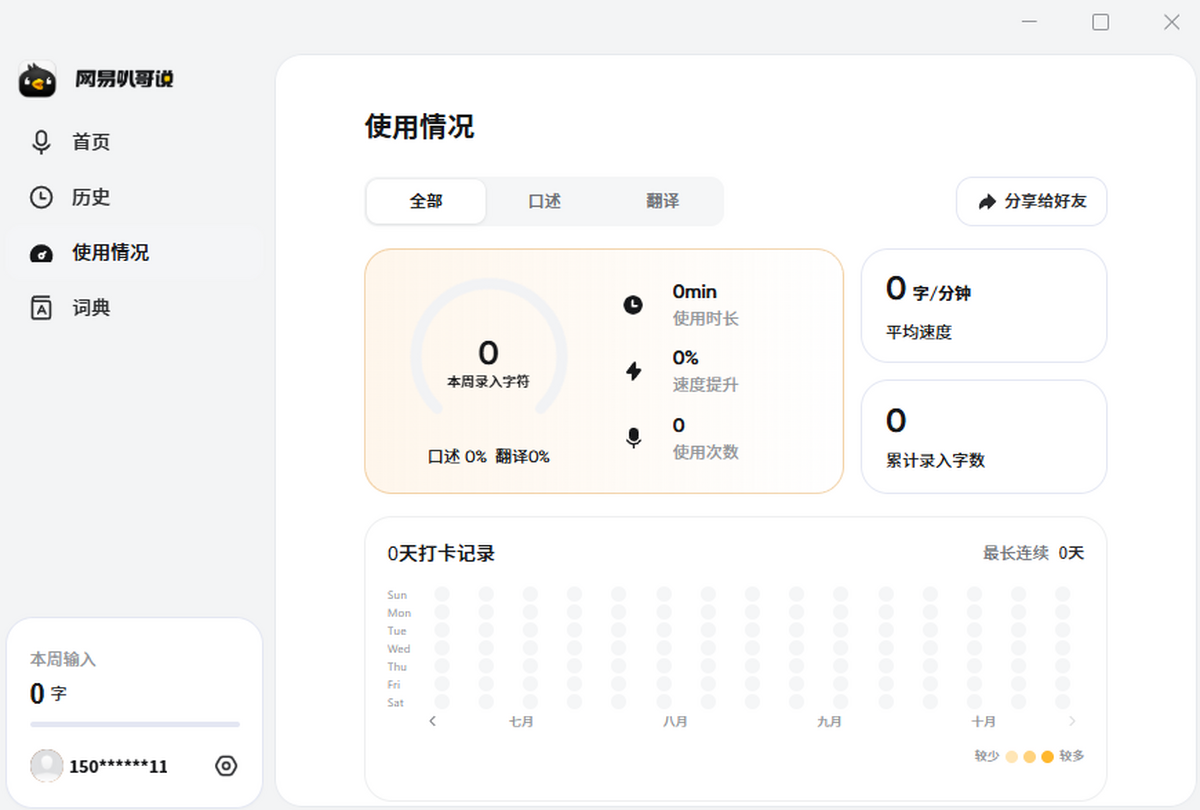Click the microphone icon next to 使用次数

(x=633, y=438)
